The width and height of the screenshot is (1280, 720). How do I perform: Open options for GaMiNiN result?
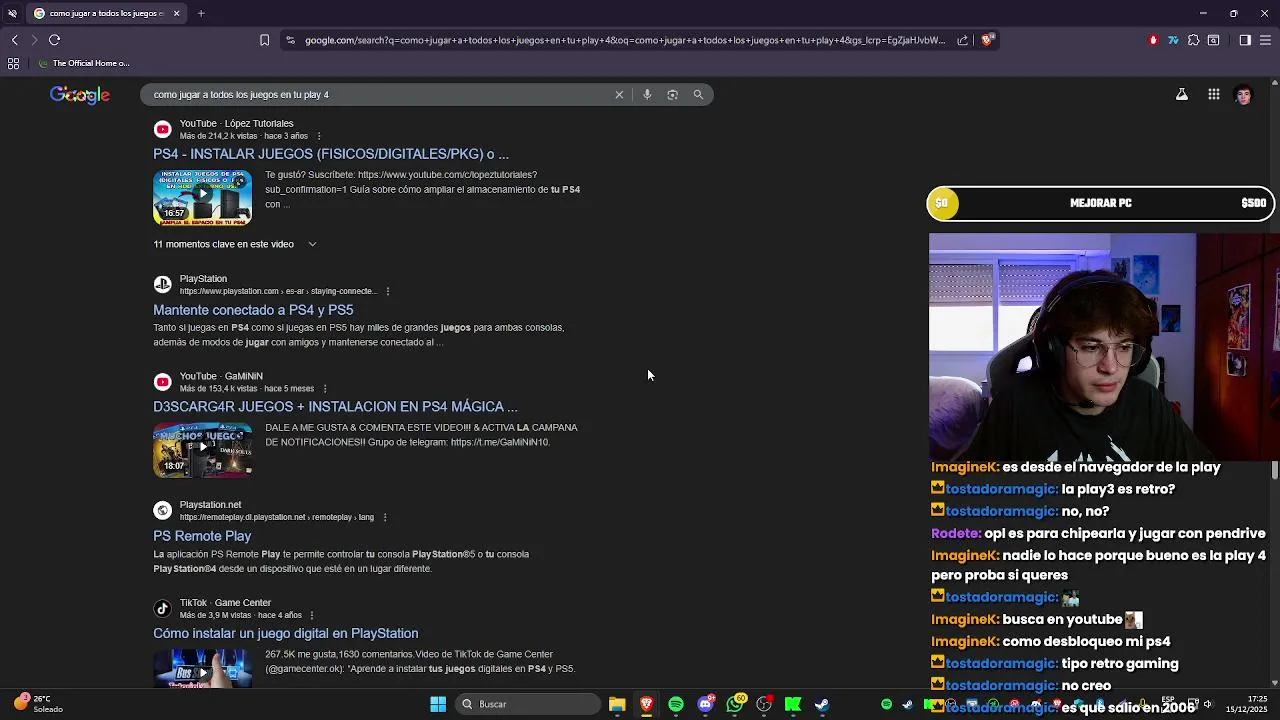point(325,389)
